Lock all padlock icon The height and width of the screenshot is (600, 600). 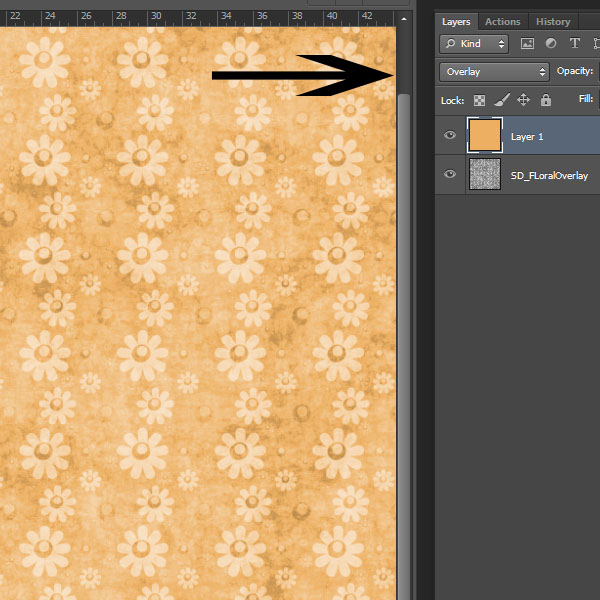[x=546, y=100]
